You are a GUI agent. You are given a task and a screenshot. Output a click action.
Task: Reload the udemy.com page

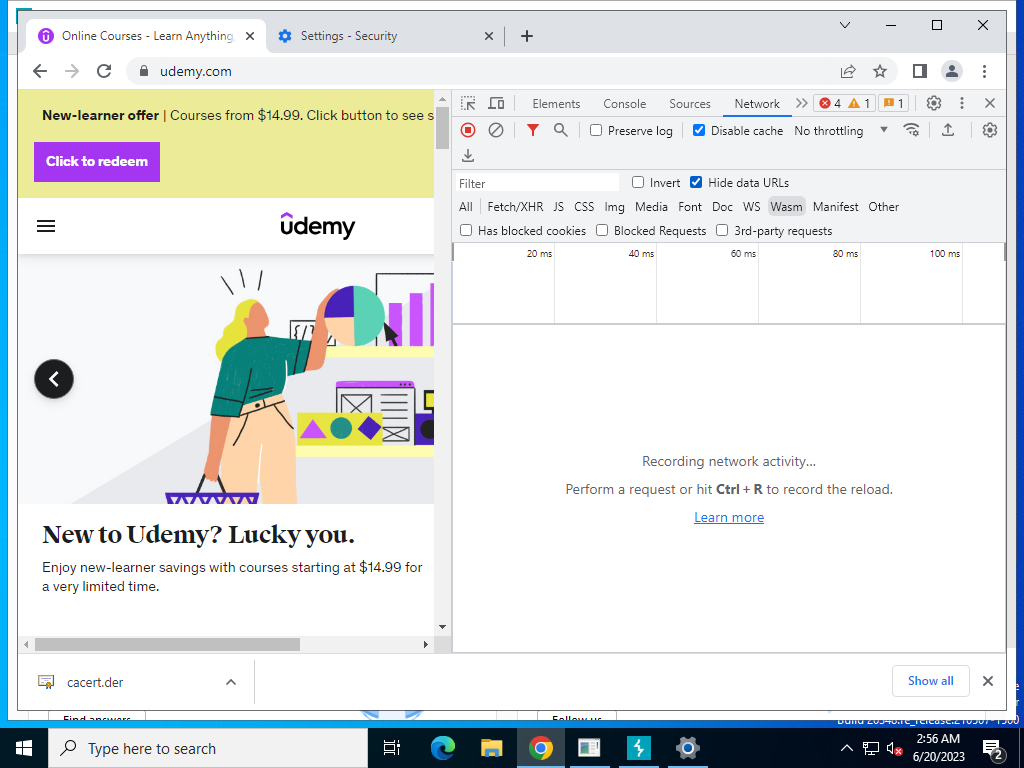[x=104, y=71]
